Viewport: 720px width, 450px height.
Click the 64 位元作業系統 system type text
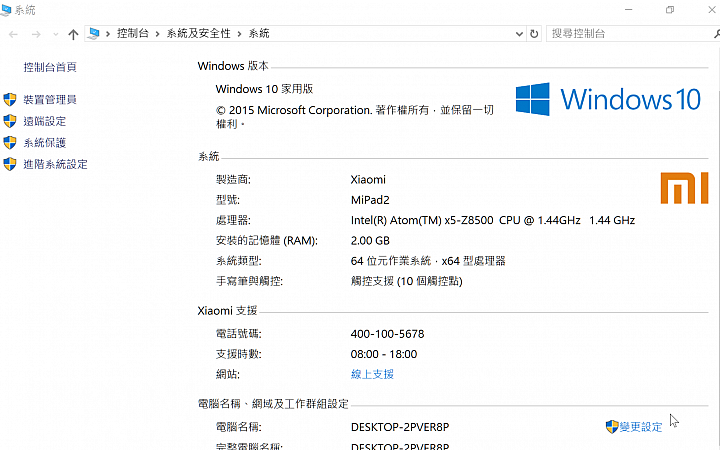pos(428,261)
